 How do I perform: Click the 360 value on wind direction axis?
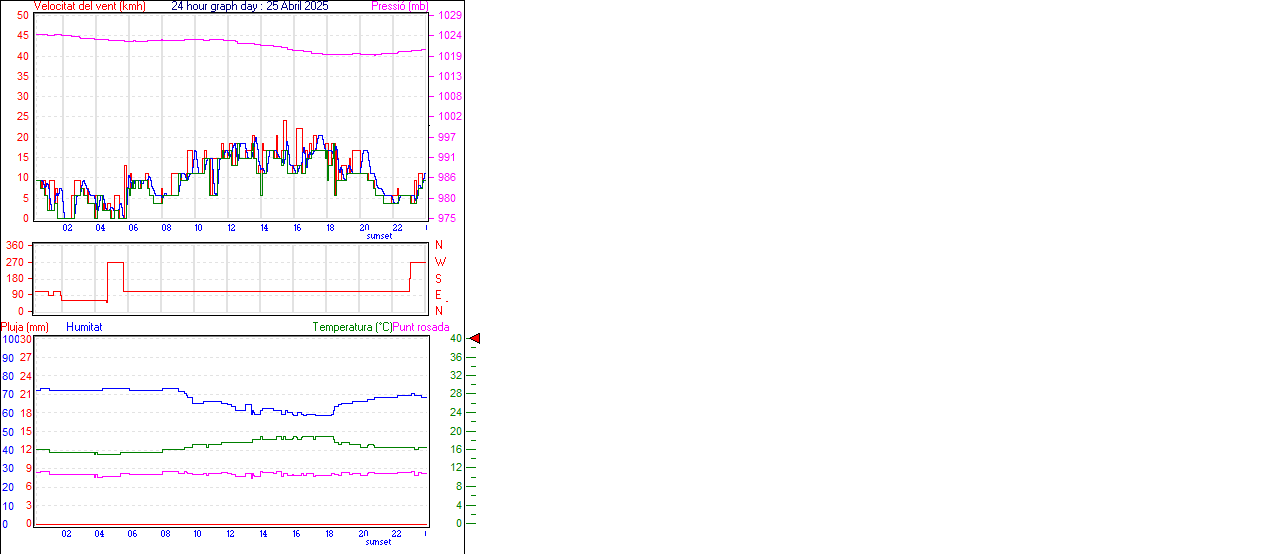15,245
